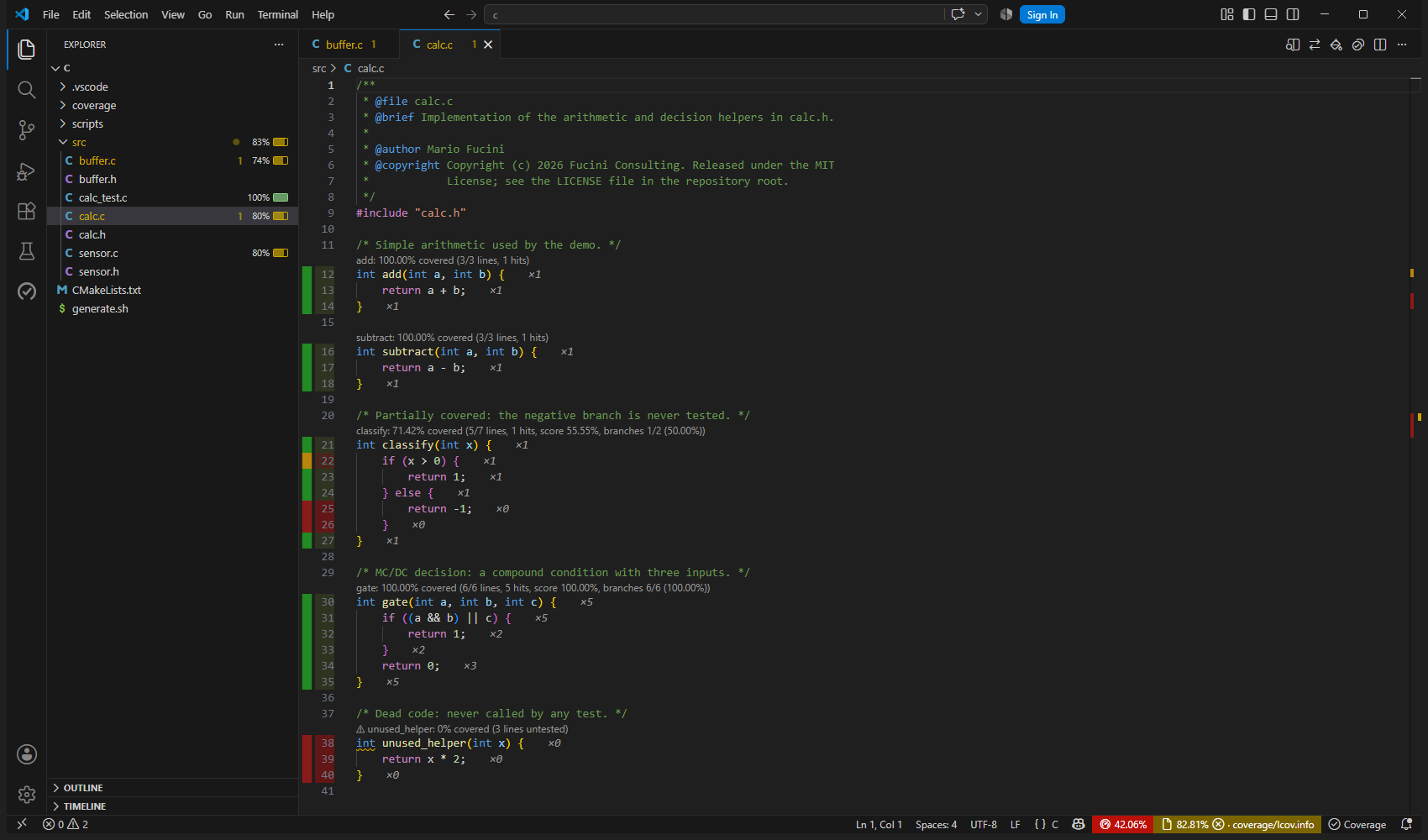The image size is (1428, 840).
Task: Click the 82.81% coverage/lcov.info status item
Action: click(1237, 825)
